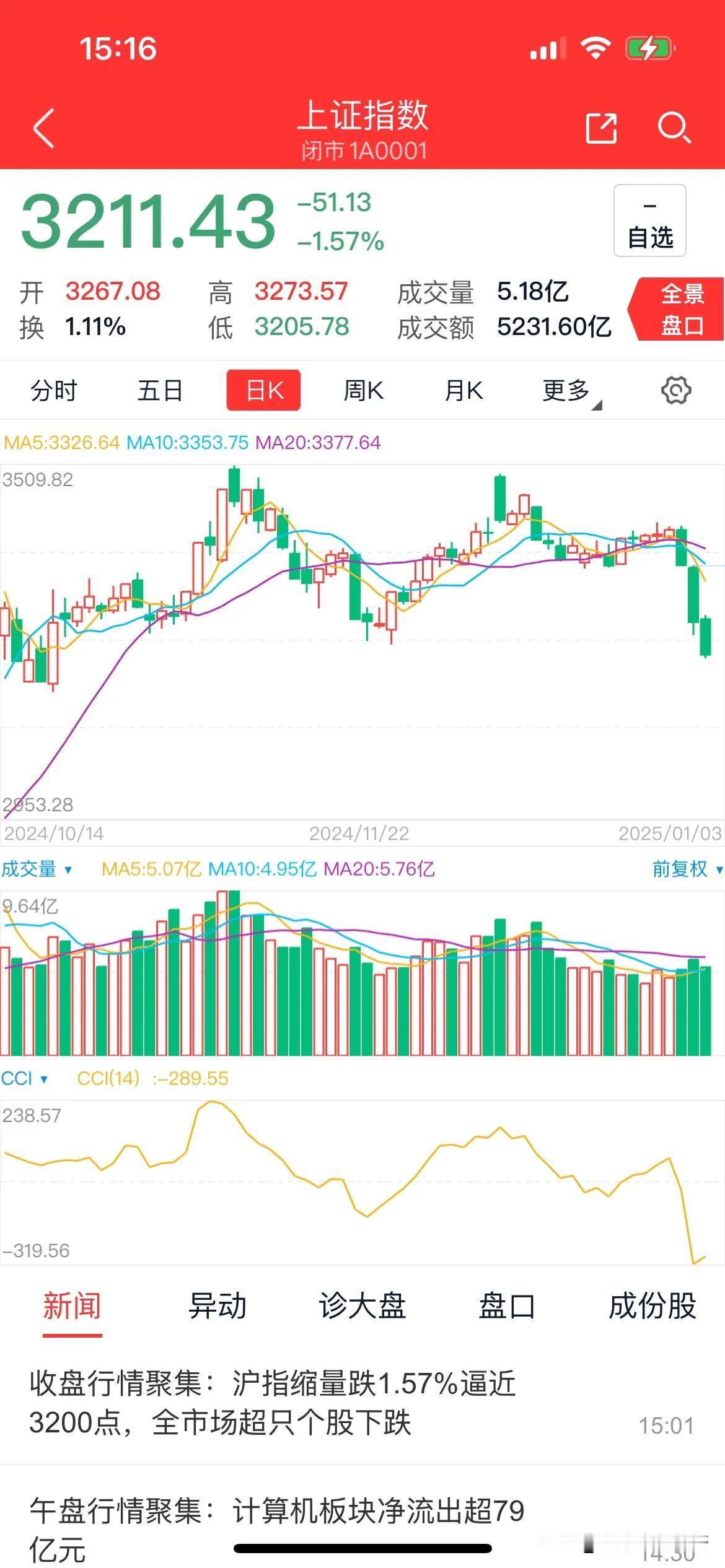Tap the 3509.82 chart high label
725x1568 pixels.
(38, 479)
